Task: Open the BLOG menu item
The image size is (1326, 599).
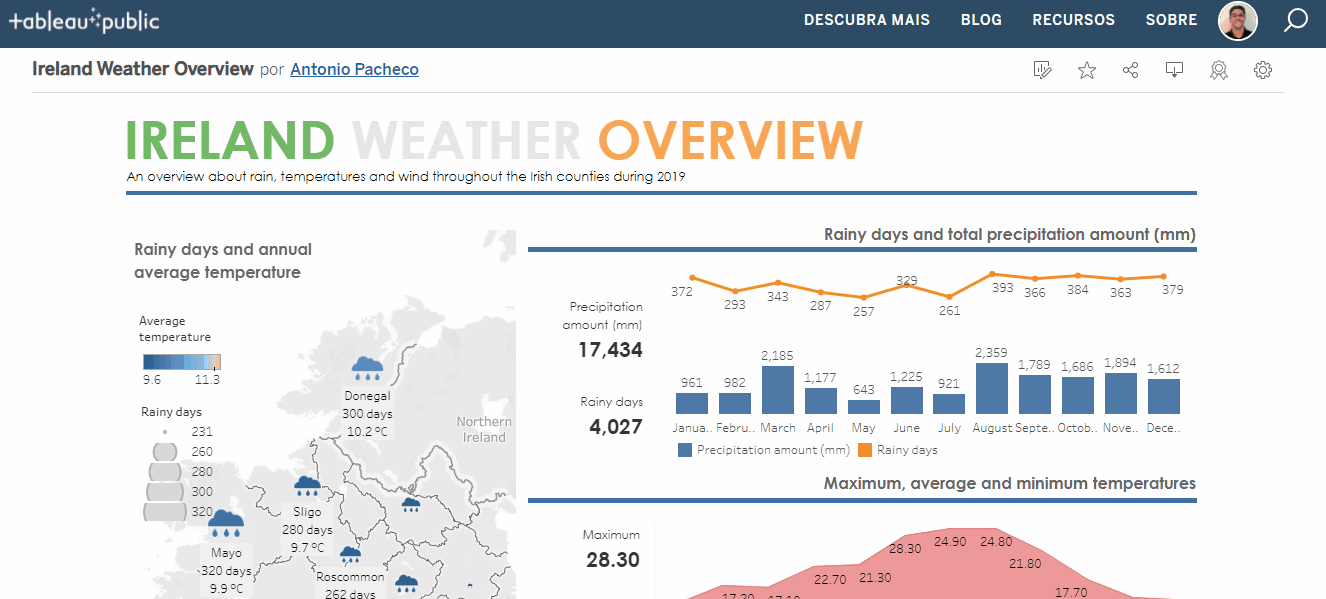Action: [981, 19]
